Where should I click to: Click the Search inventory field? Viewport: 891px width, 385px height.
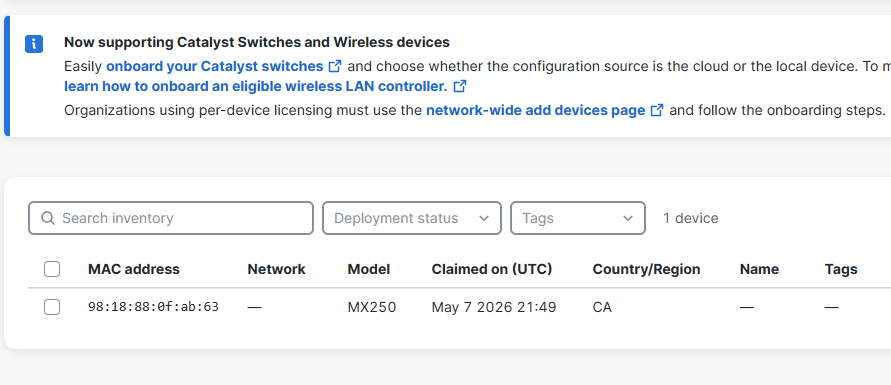point(171,218)
